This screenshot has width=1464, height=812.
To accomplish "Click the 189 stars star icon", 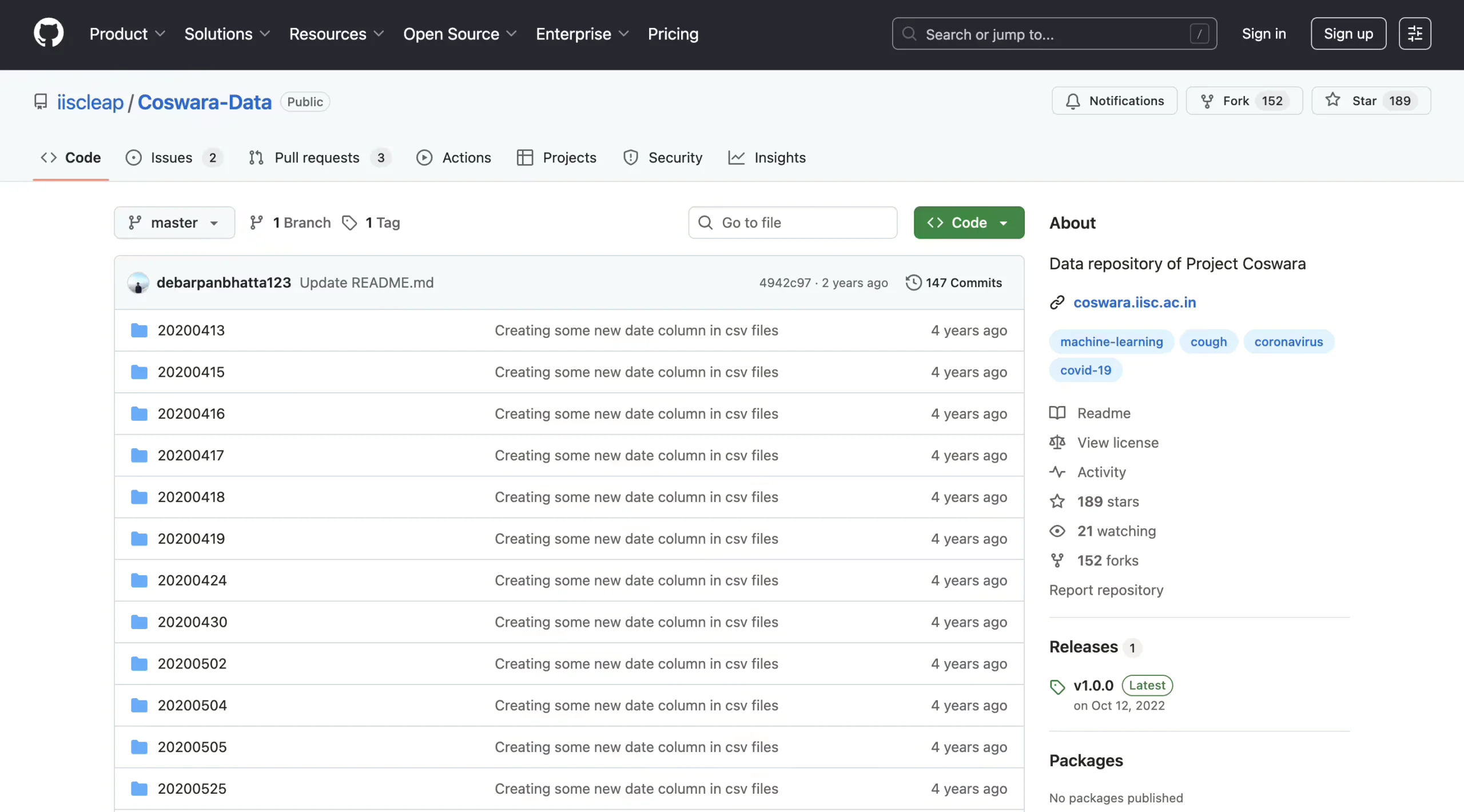I will pyautogui.click(x=1057, y=501).
